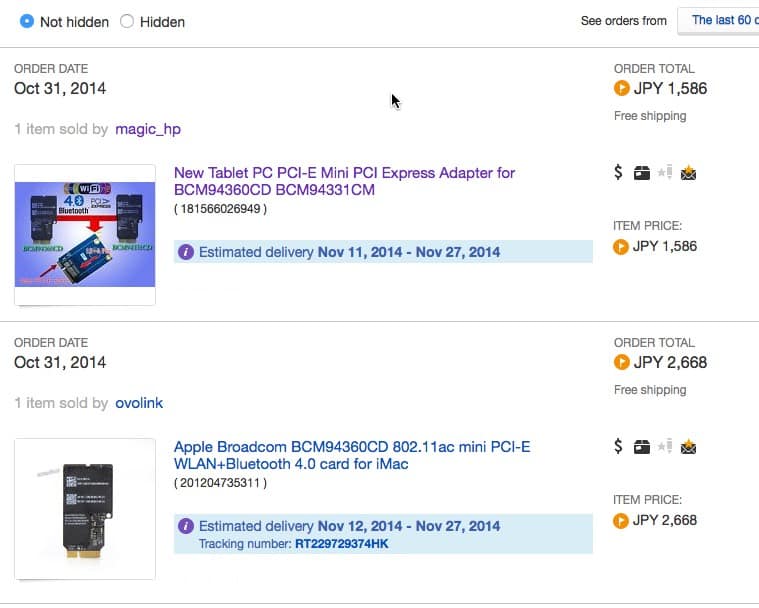Viewport: 759px width, 608px height.
Task: Click the paid dollar icon for the magic_hp order
Action: pos(619,173)
